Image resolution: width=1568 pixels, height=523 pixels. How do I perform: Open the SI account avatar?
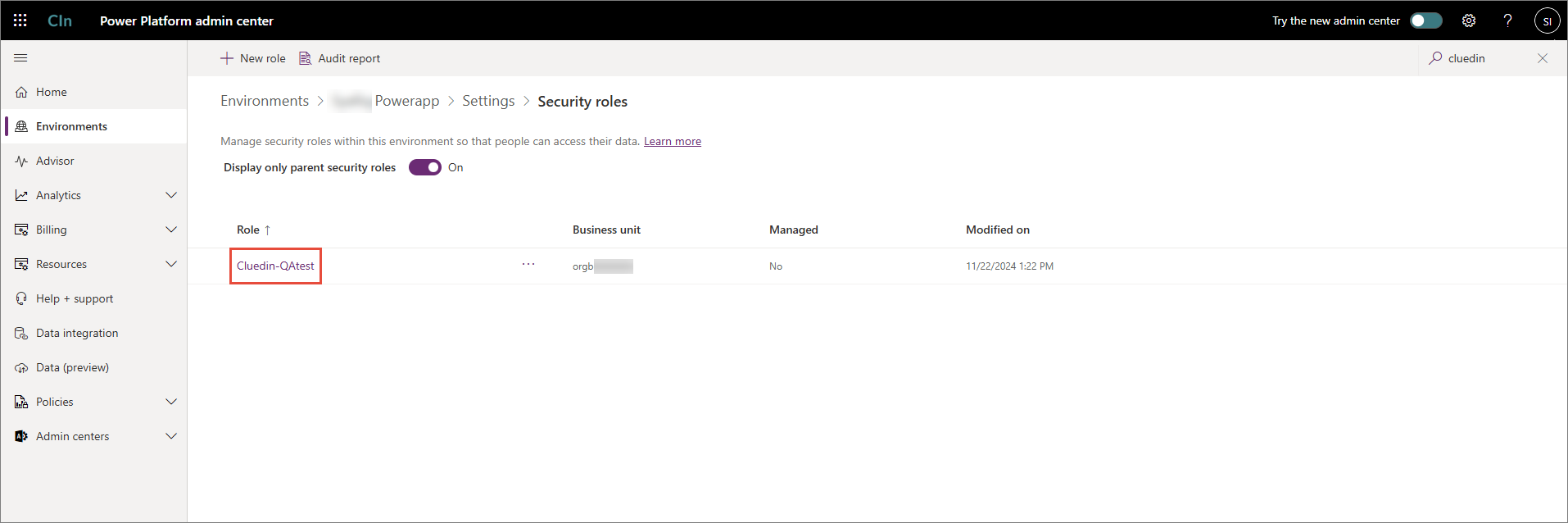[1547, 20]
